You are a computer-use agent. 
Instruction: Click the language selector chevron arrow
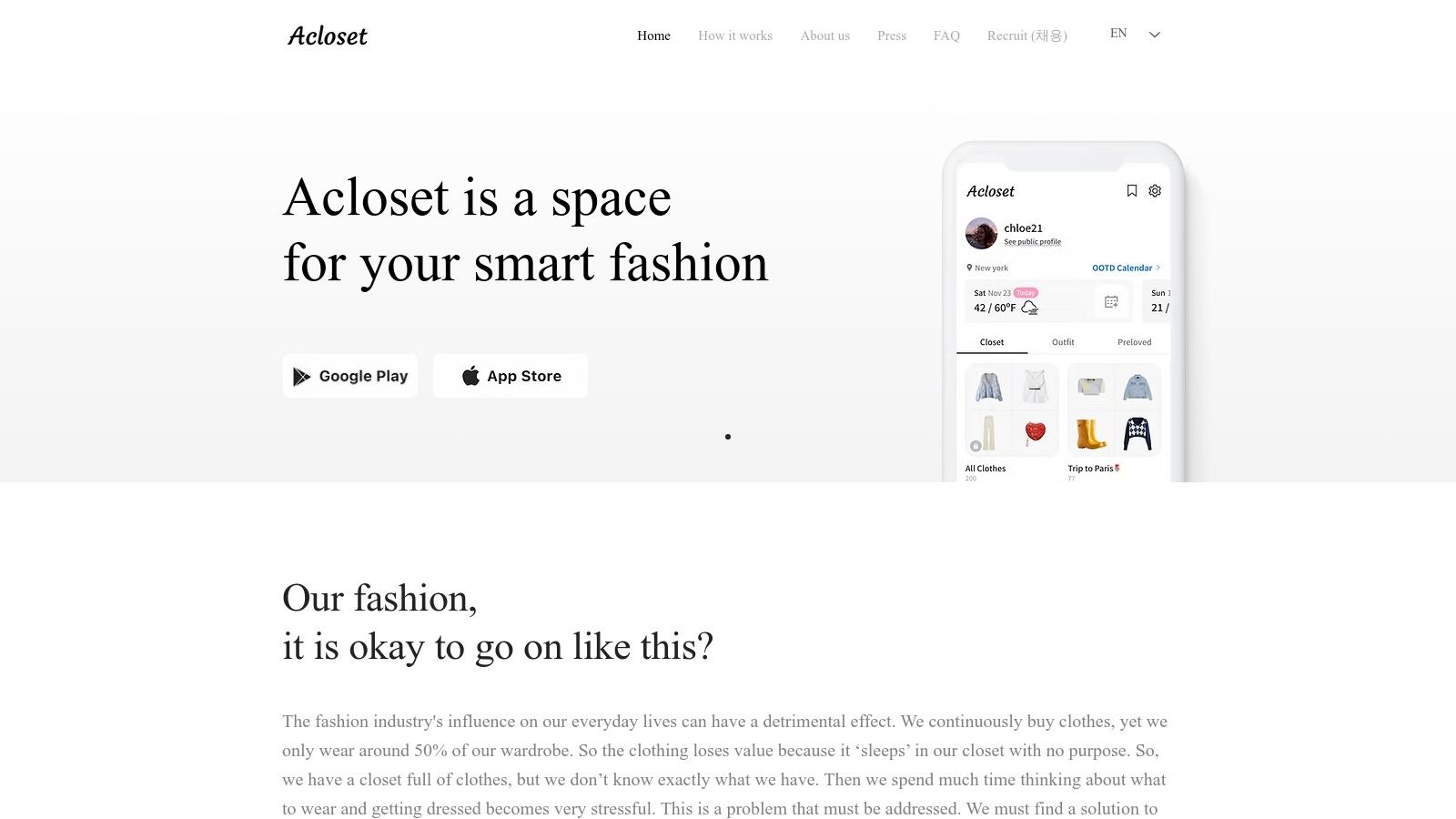click(1154, 35)
